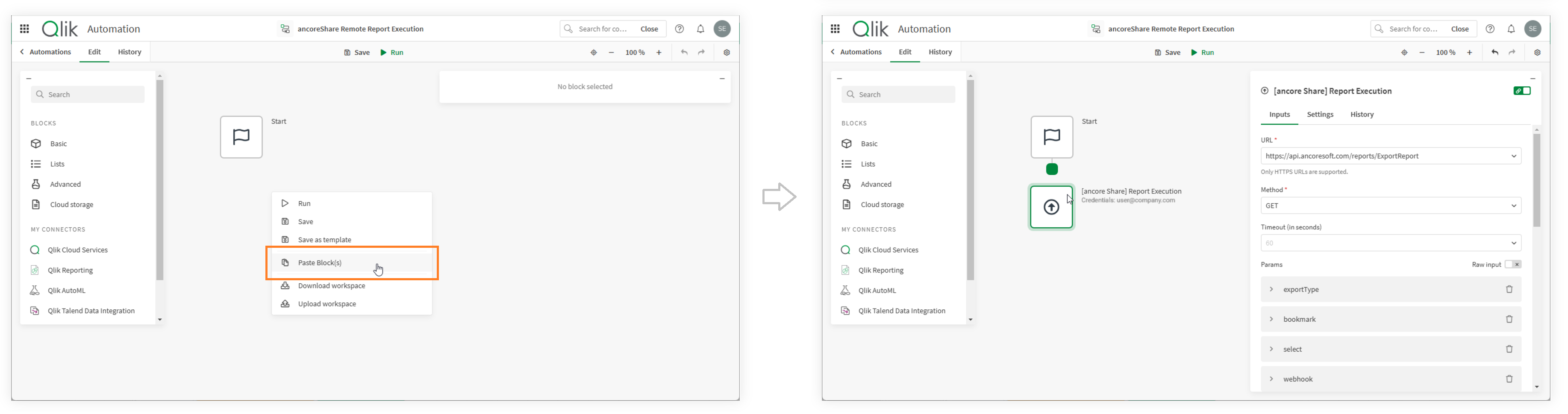This screenshot has width=1568, height=414.
Task: Click the green connector dot below Start
Action: (x=1052, y=169)
